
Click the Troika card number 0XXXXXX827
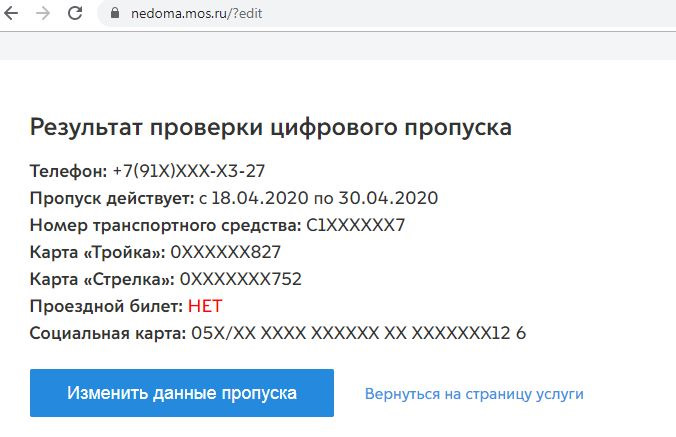pos(226,252)
